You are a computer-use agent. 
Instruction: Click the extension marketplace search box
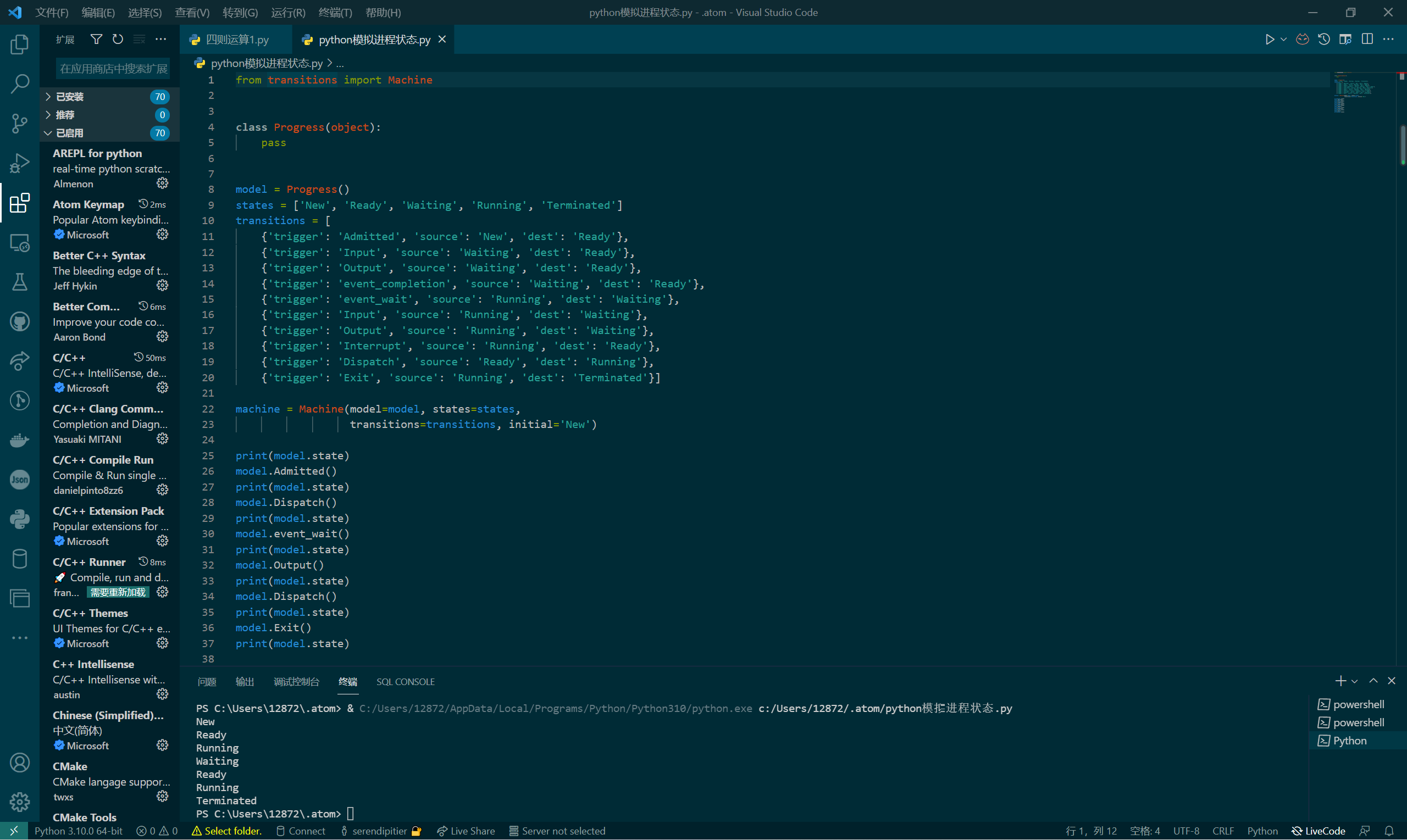click(113, 69)
